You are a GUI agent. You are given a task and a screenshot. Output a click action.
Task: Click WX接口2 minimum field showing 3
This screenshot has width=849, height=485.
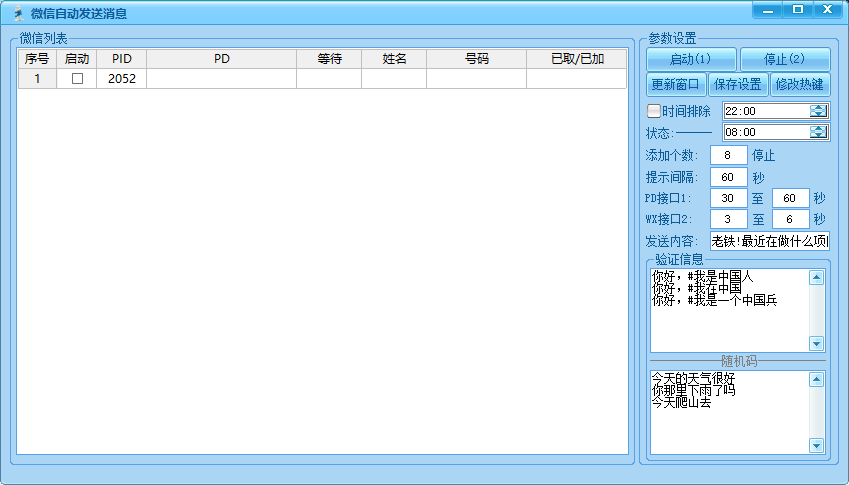(x=728, y=219)
